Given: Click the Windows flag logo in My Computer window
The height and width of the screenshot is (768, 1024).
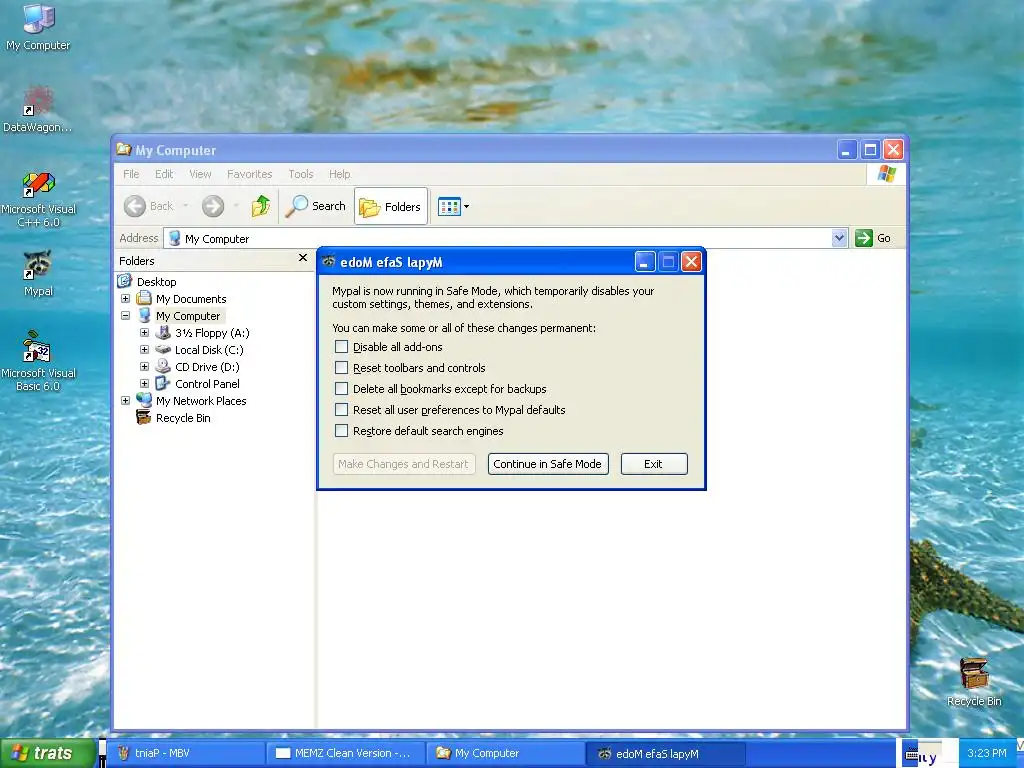Looking at the screenshot, I should coord(886,174).
